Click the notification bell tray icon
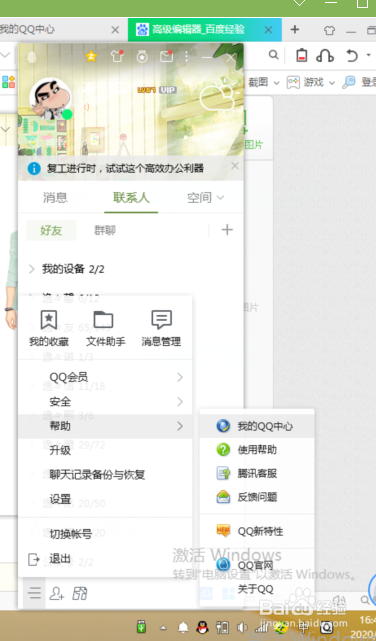This screenshot has width=376, height=641. 183,627
